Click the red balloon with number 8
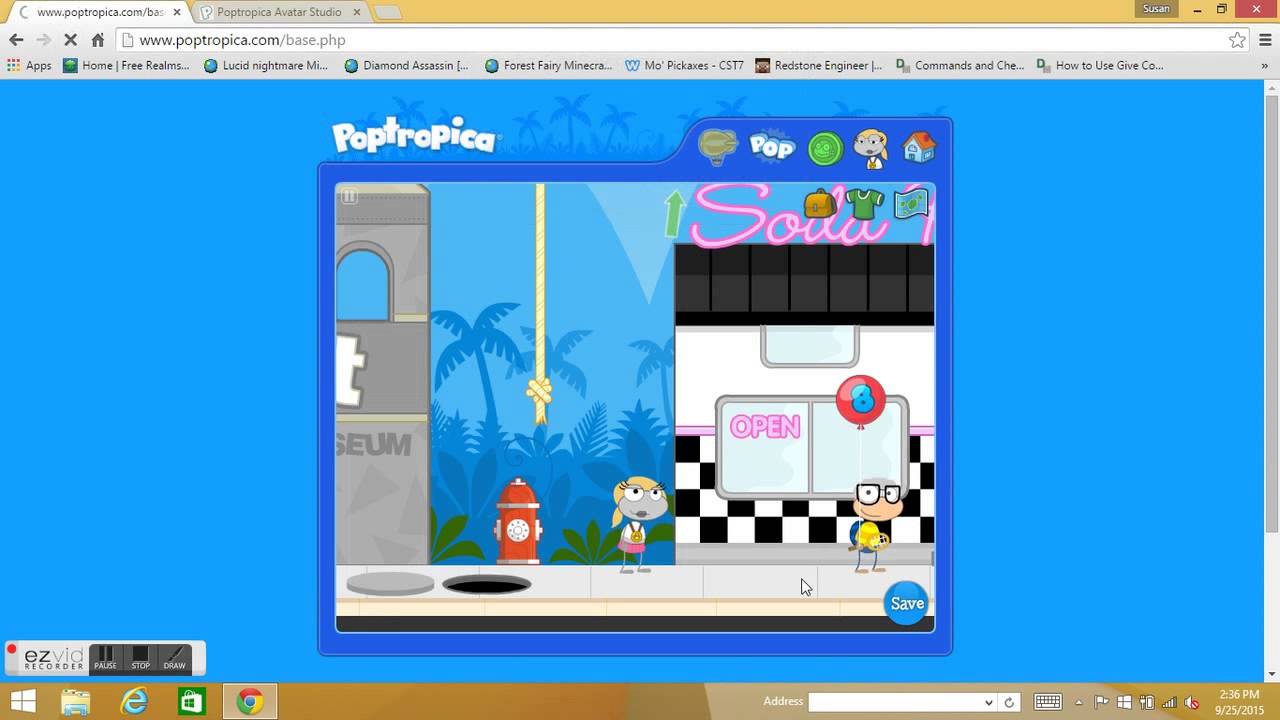This screenshot has width=1280, height=720. [x=860, y=400]
